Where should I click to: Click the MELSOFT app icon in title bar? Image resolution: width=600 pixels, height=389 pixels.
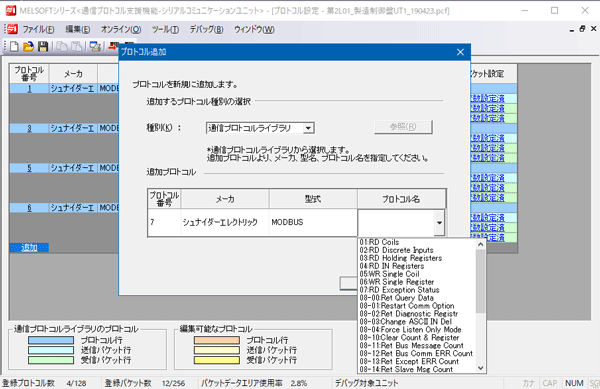[10, 10]
